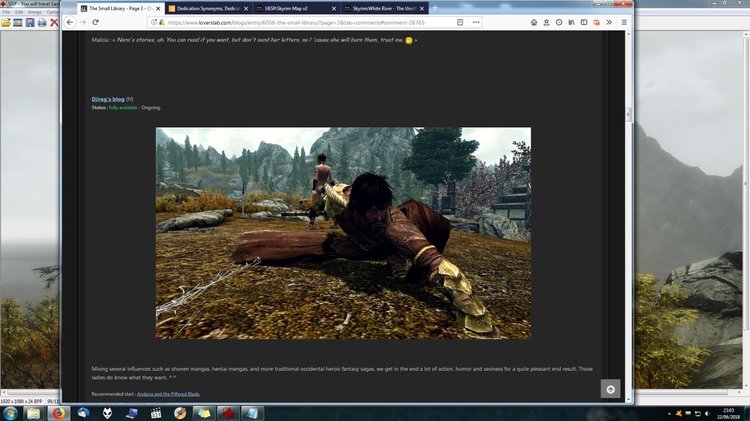Toggle the Firefox sidebar icon
This screenshot has height=421, width=750.
584,22
